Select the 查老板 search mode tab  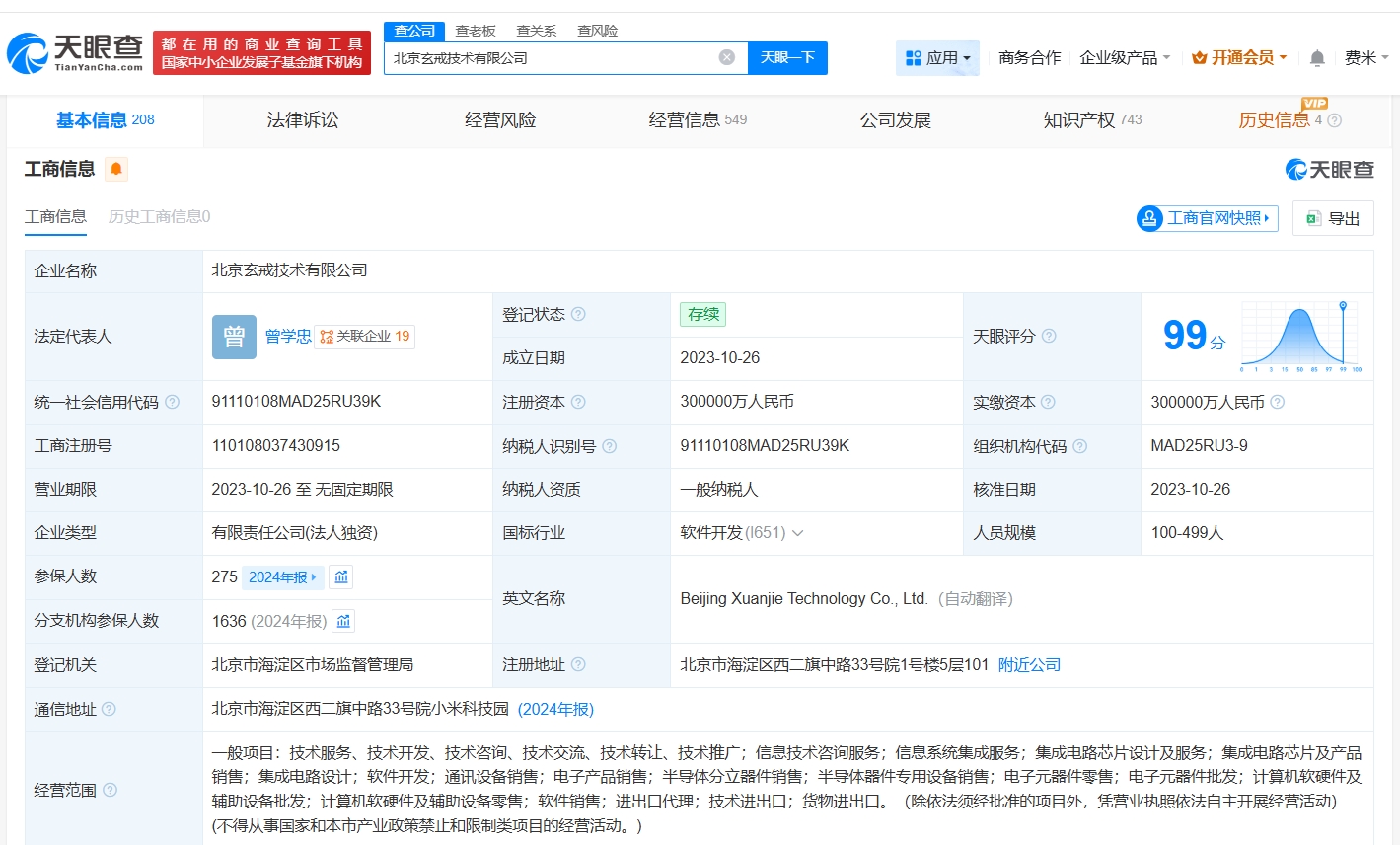tap(476, 31)
